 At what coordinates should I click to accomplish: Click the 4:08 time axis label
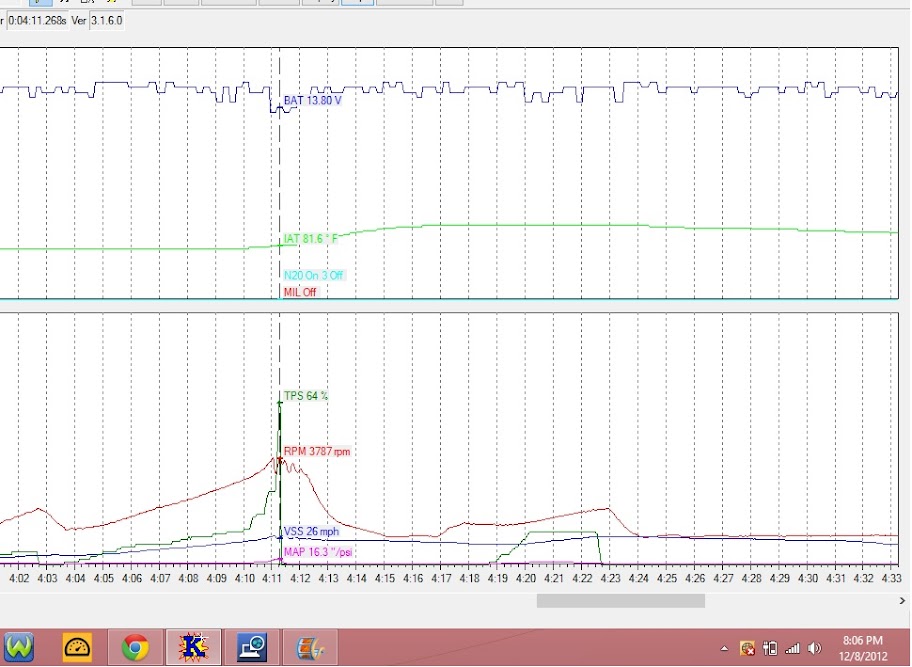click(x=188, y=578)
